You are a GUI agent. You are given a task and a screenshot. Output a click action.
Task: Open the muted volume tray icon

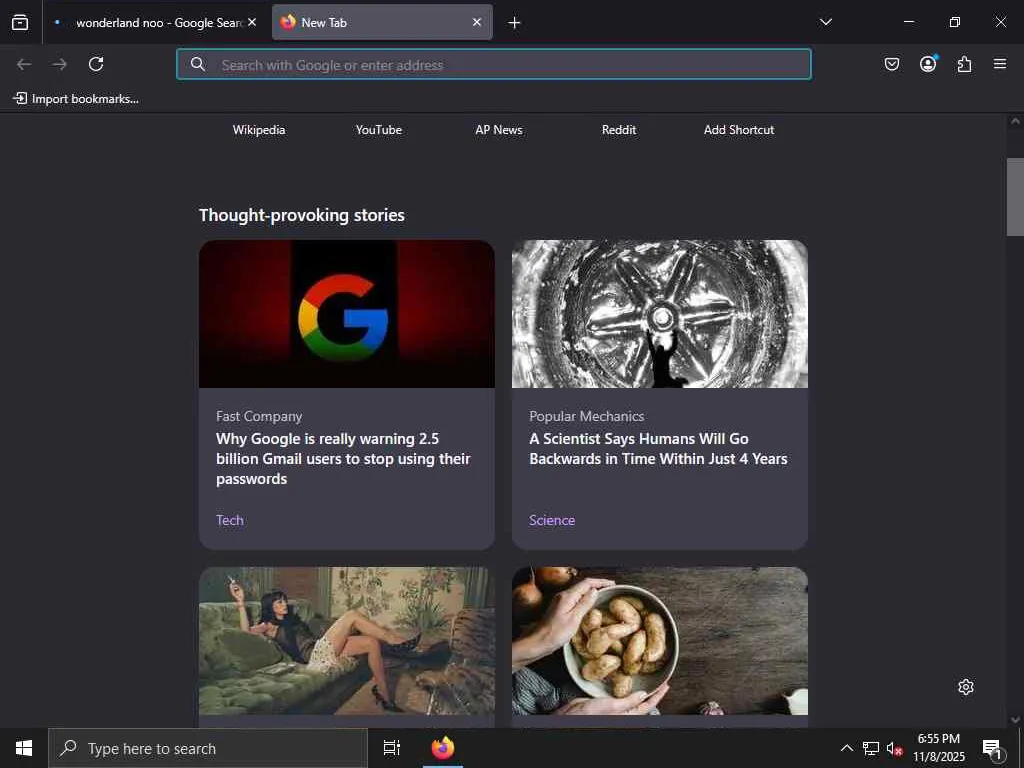[894, 748]
